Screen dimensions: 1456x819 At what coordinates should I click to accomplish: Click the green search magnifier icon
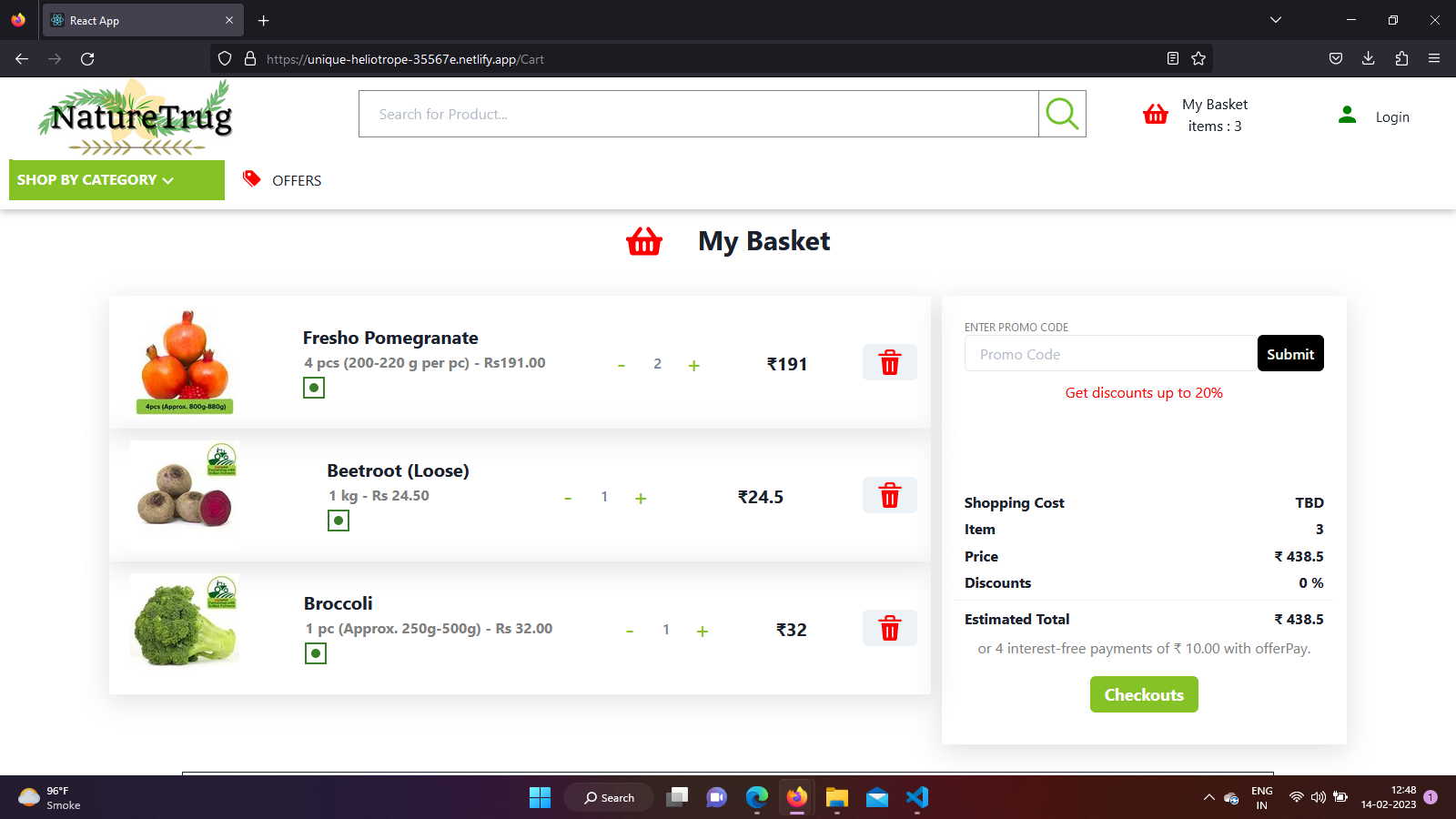point(1062,114)
